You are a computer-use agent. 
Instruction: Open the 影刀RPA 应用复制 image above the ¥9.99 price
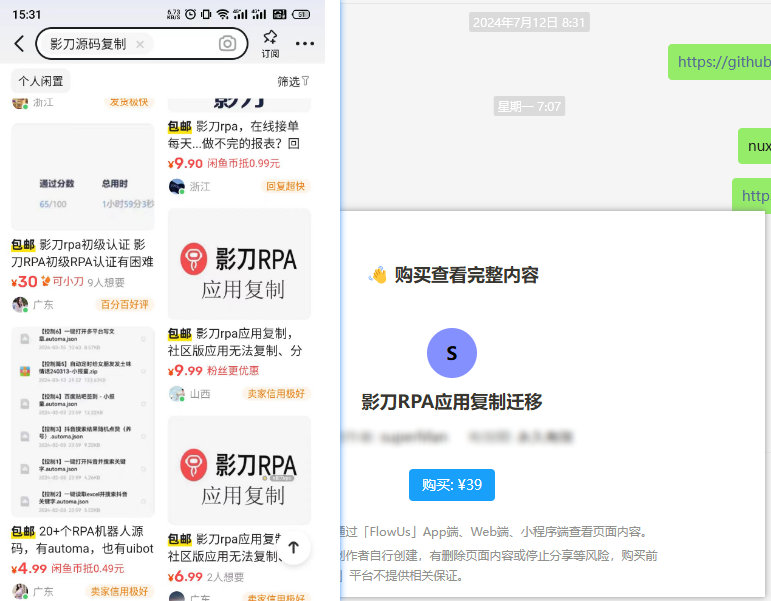coord(239,264)
